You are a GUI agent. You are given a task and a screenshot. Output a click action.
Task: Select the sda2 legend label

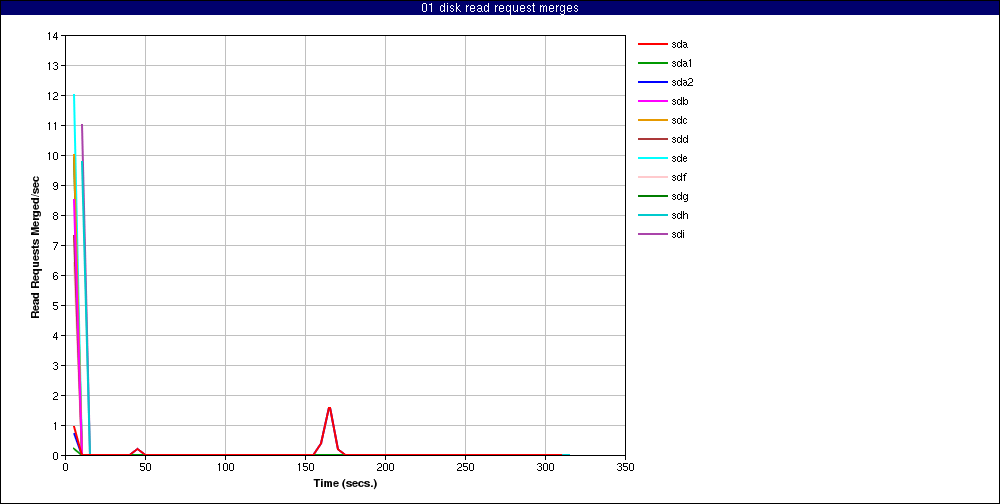pos(682,82)
